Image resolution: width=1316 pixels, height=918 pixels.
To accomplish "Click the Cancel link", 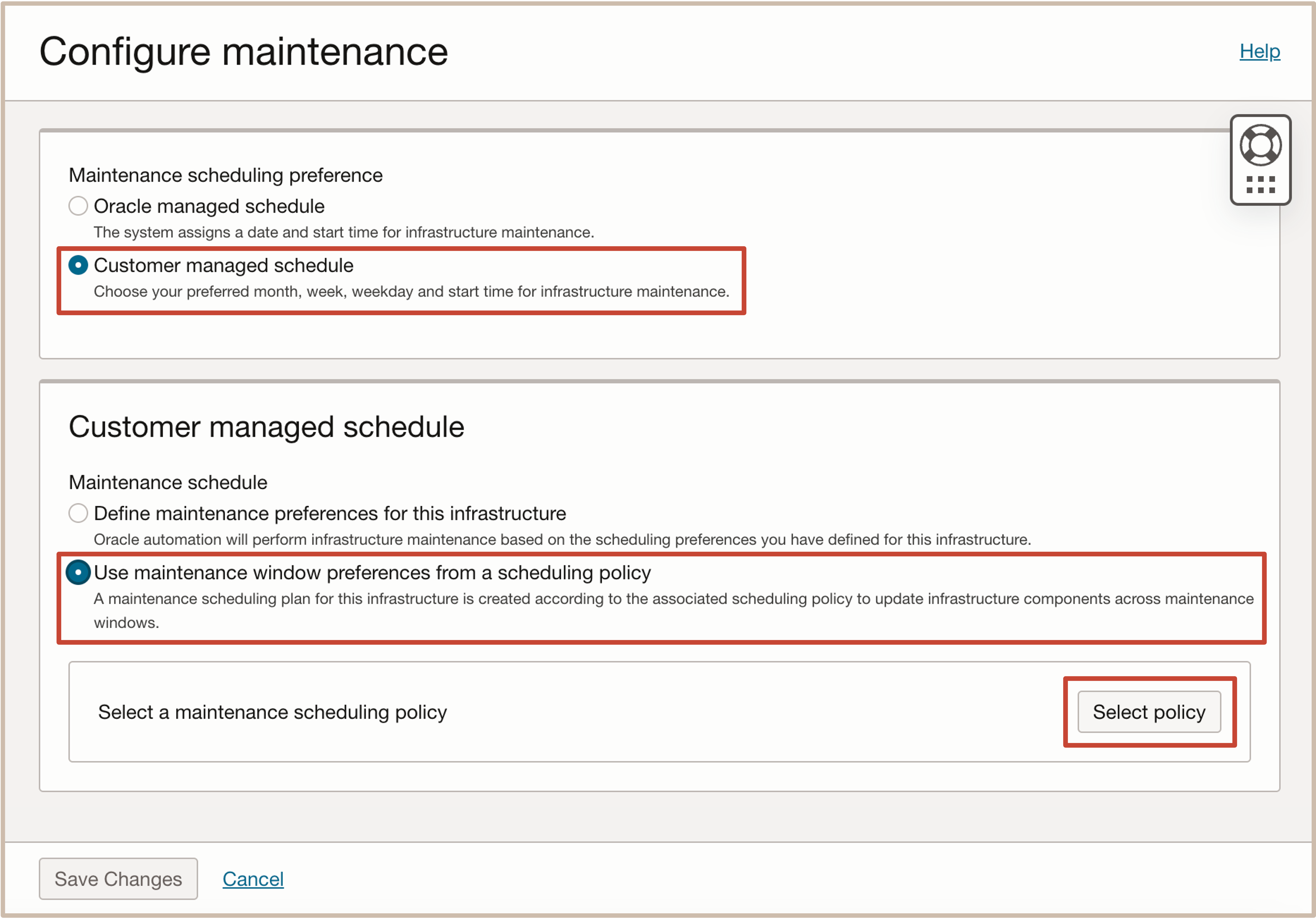I will (x=253, y=878).
